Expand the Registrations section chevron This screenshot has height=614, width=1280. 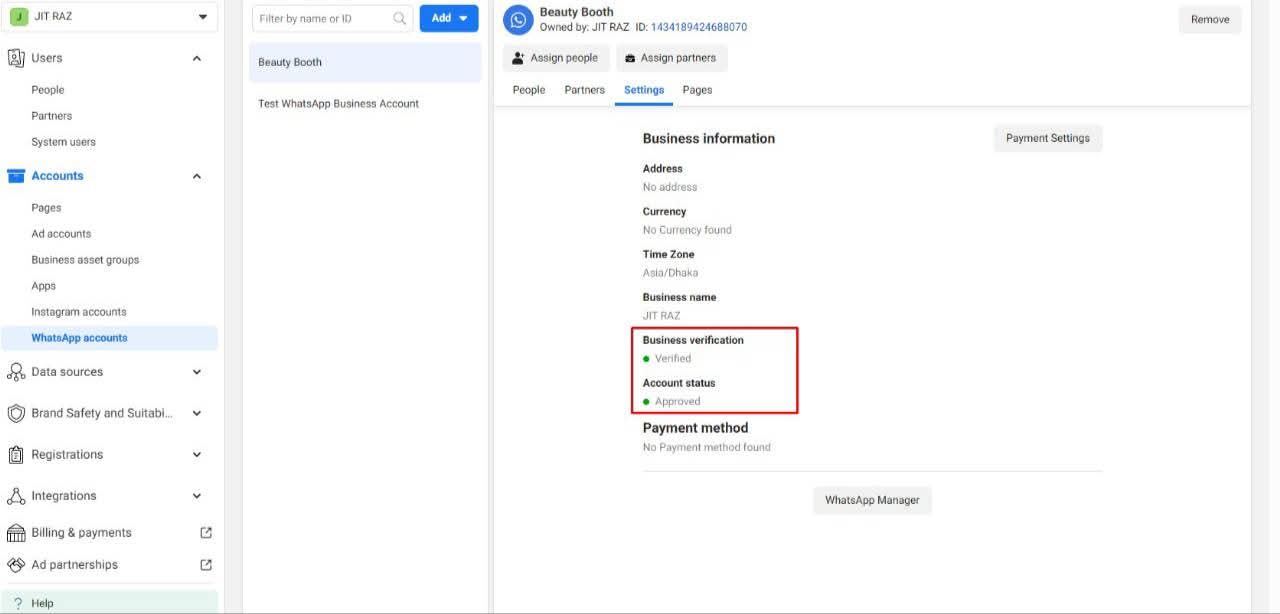tap(197, 455)
